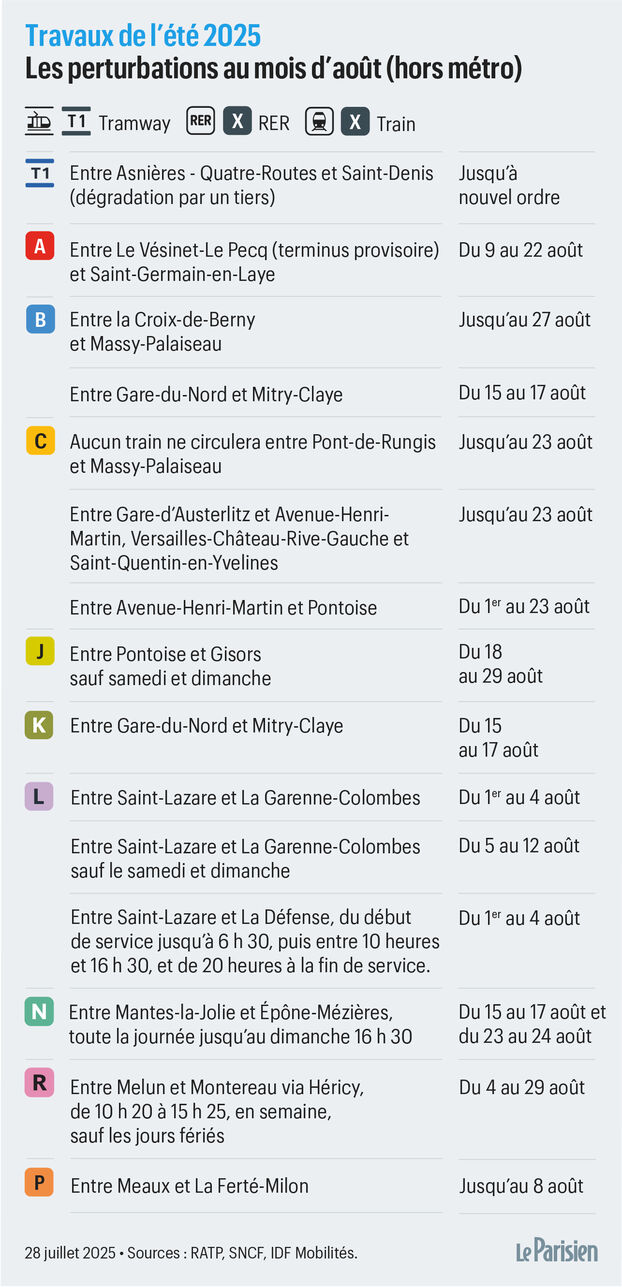Click the train pictogram in the legend
Image resolution: width=622 pixels, height=1287 pixels.
pos(320,122)
